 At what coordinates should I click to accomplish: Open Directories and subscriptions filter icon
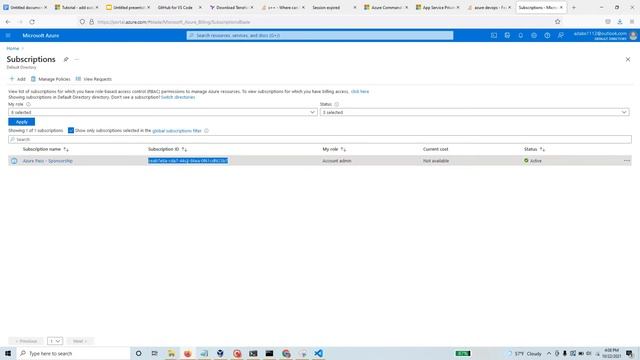pyautogui.click(x=507, y=36)
